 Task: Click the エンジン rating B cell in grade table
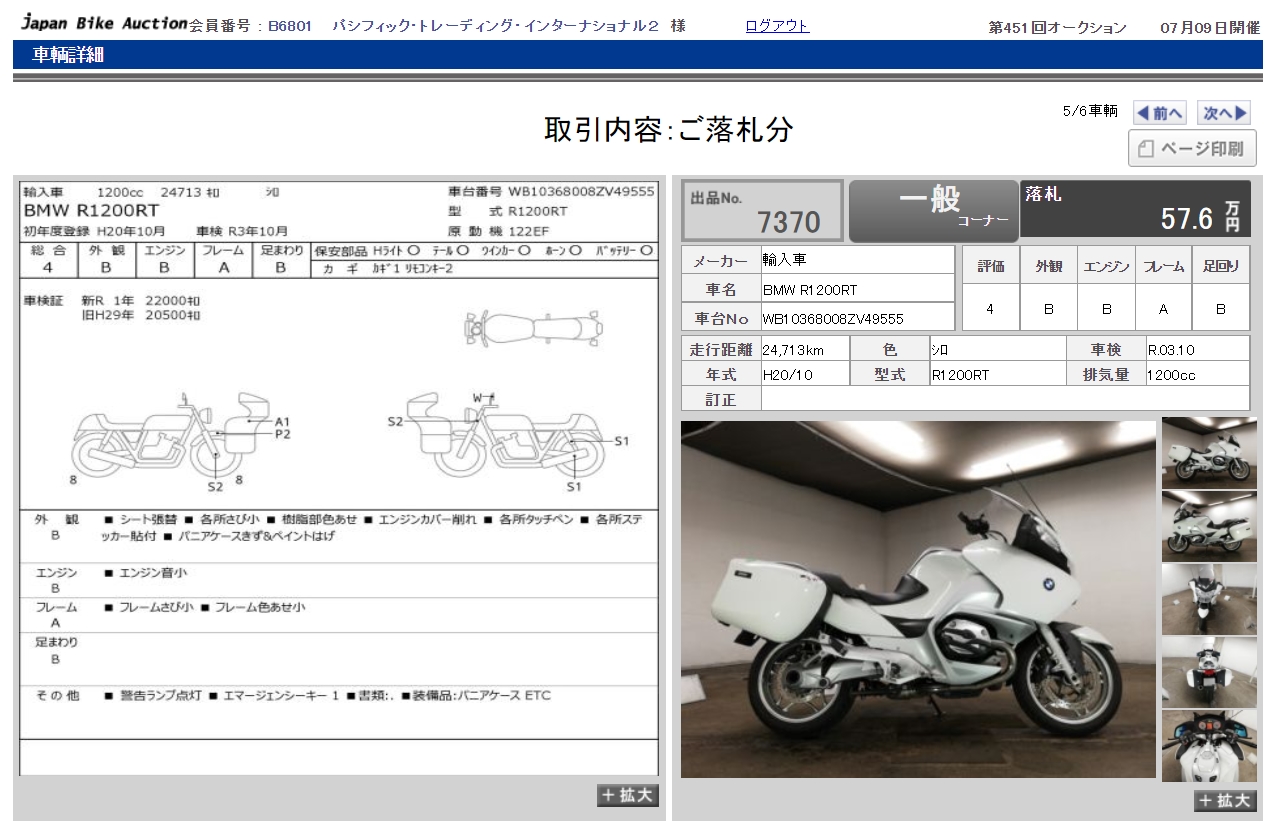pos(1106,308)
